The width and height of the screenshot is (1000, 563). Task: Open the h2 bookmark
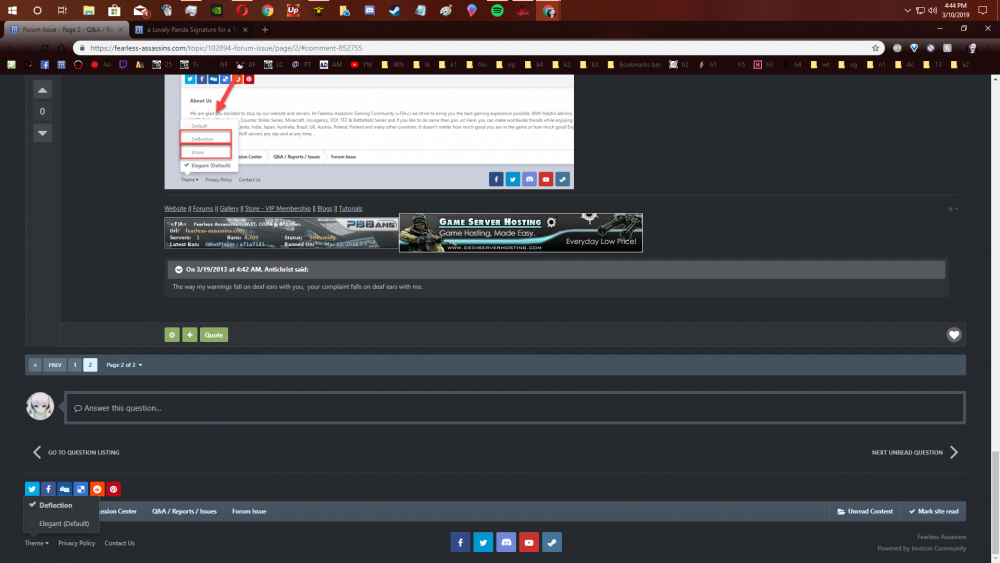(679, 64)
